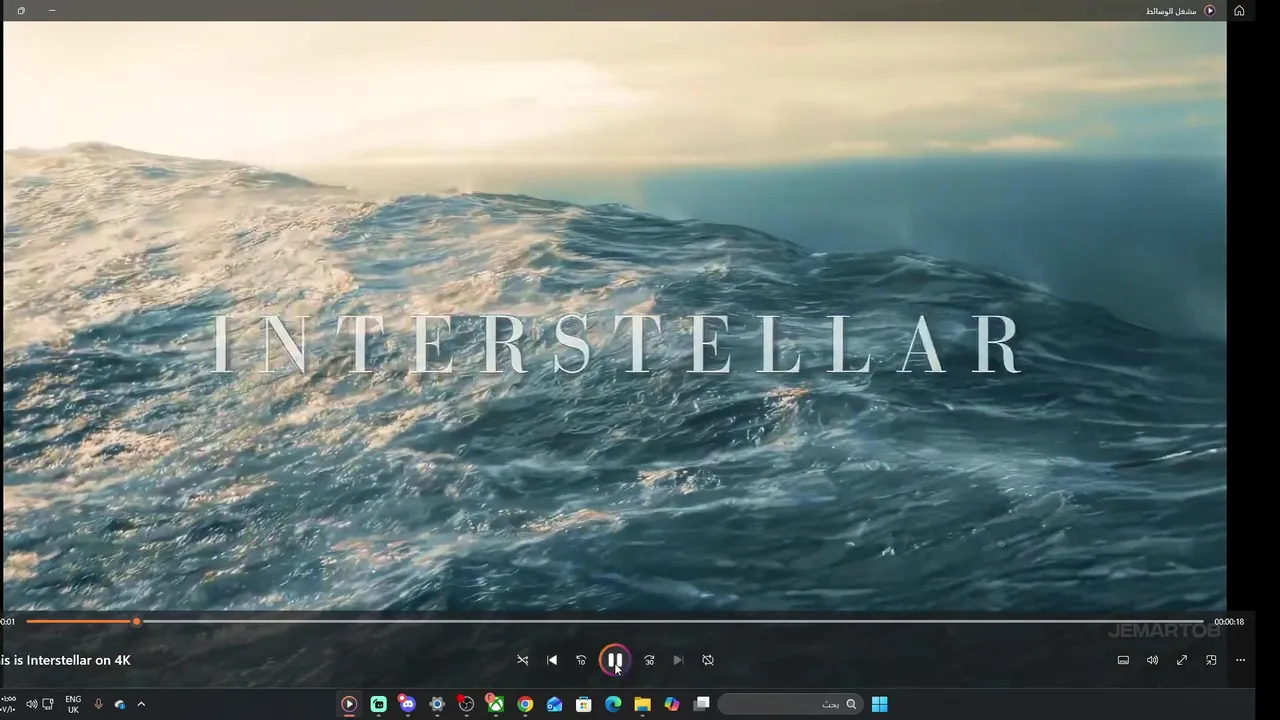
Task: Open Google Chrome from taskbar
Action: pos(525,704)
